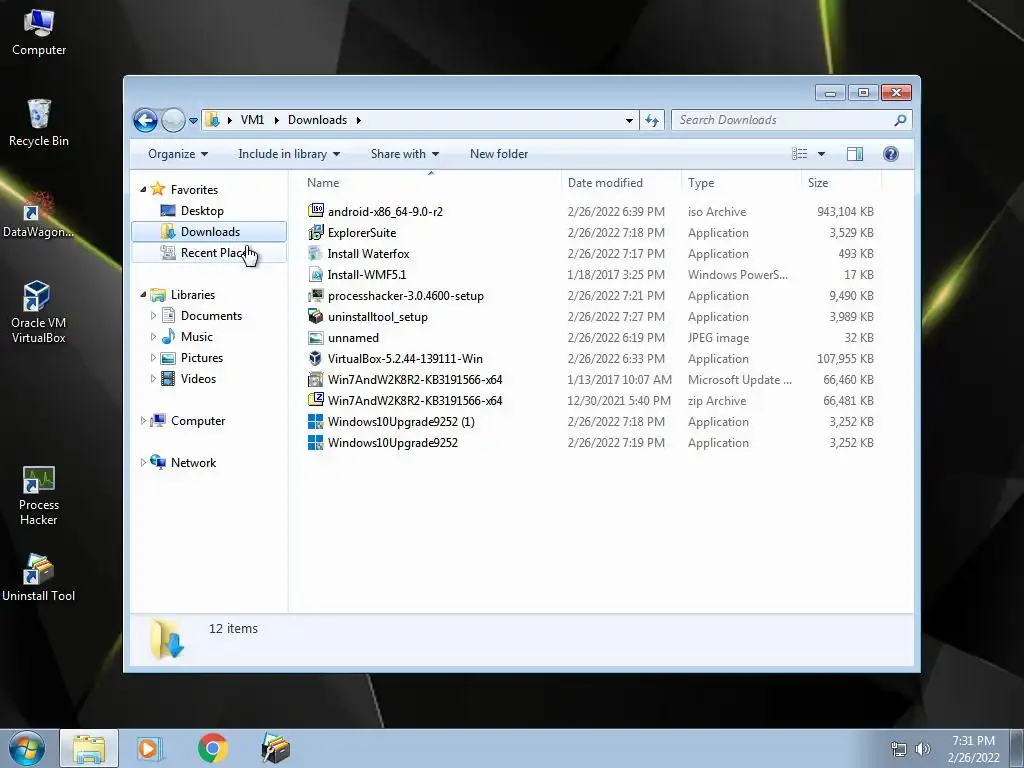Select the Recycle Bin desktop icon
1024x768 pixels.
pos(39,123)
